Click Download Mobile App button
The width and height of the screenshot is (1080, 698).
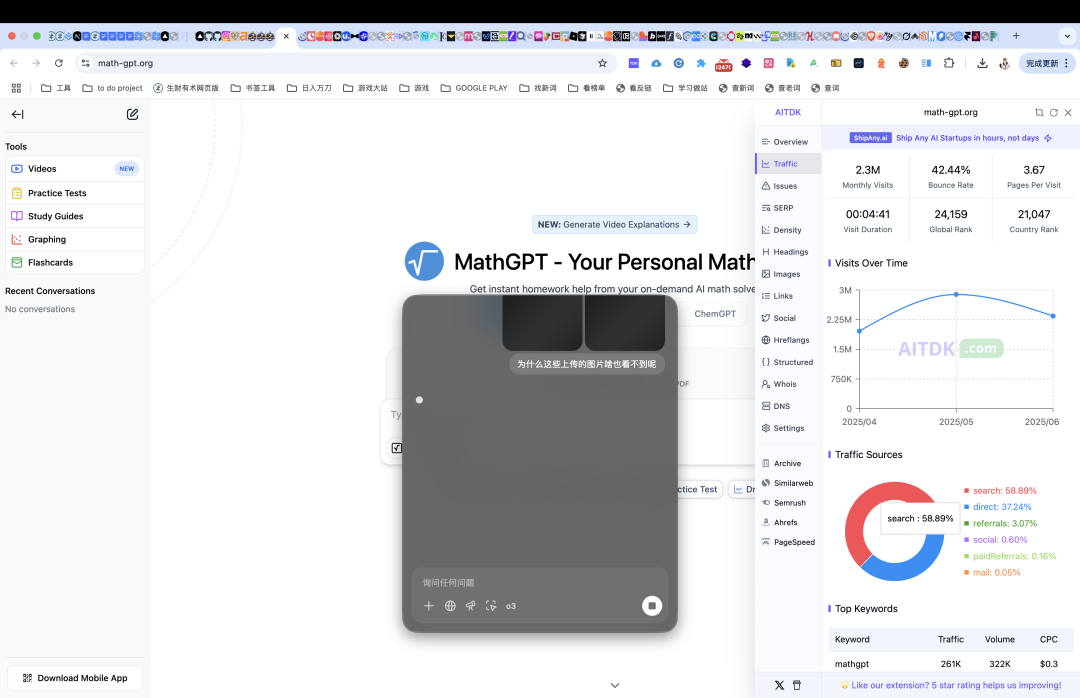(75, 678)
